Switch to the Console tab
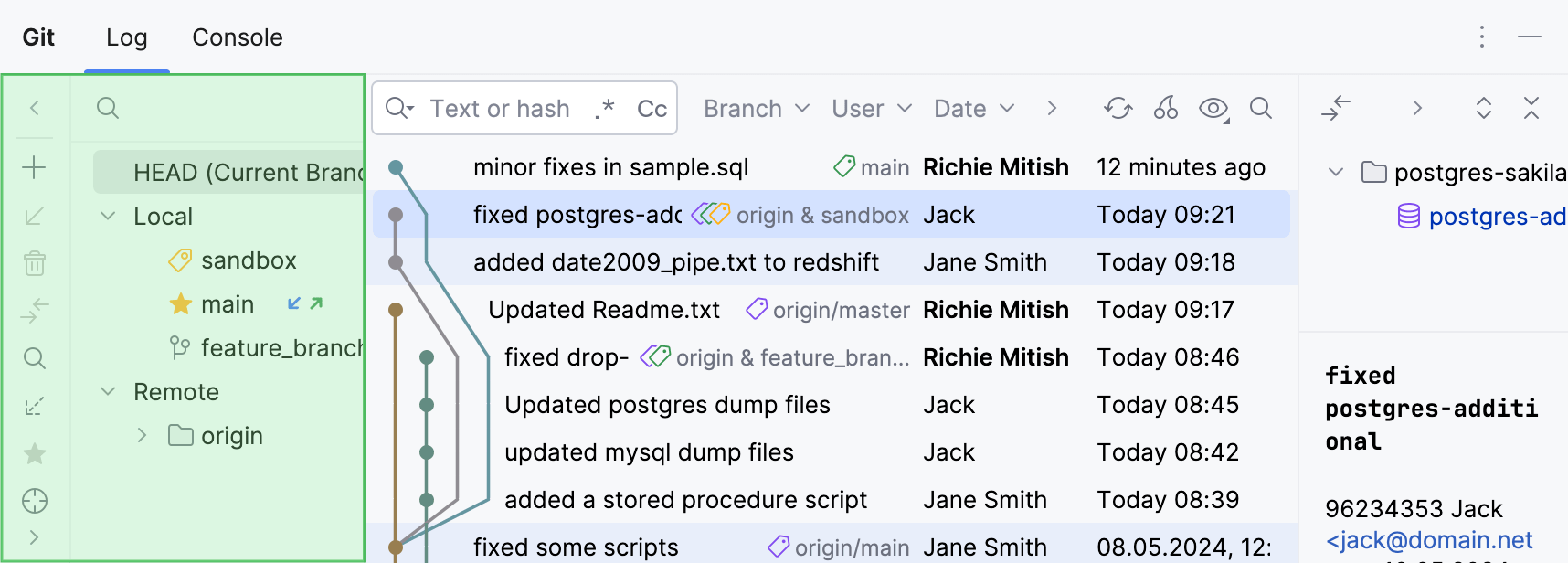The height and width of the screenshot is (563, 1568). (x=237, y=37)
